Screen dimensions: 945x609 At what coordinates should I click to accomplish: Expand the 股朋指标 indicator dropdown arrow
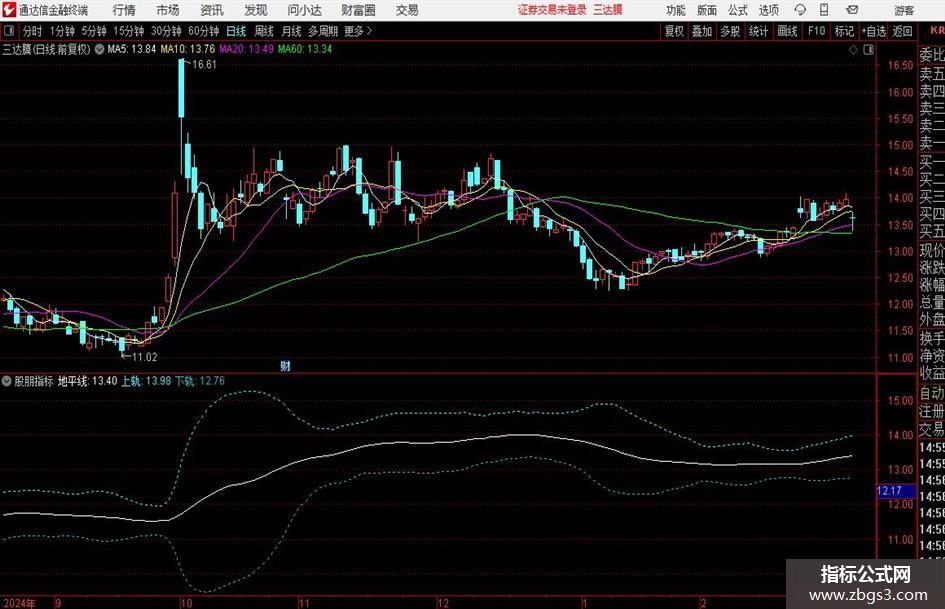coord(7,381)
